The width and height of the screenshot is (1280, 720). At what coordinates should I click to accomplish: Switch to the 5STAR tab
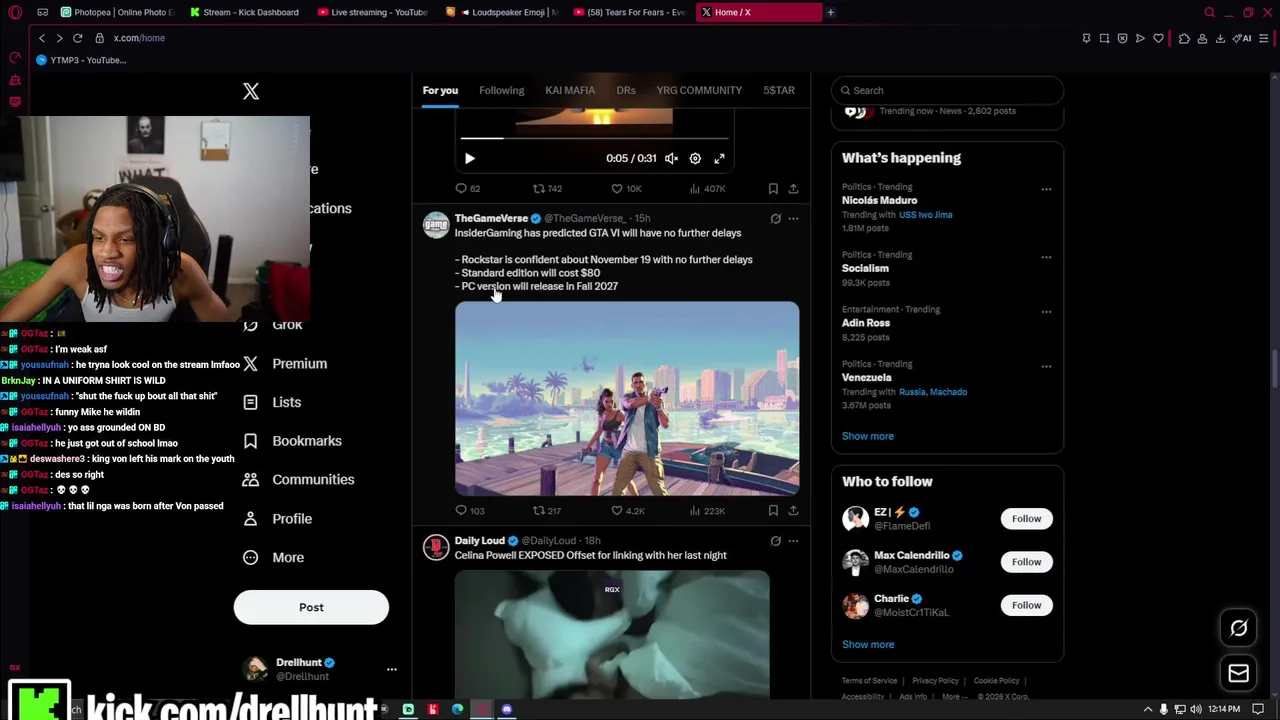click(x=779, y=90)
